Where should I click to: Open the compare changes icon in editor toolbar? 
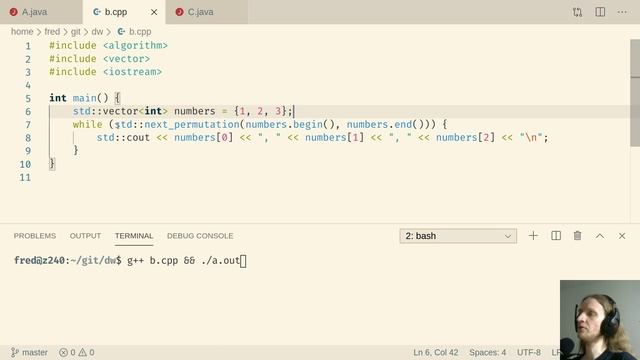(x=577, y=12)
